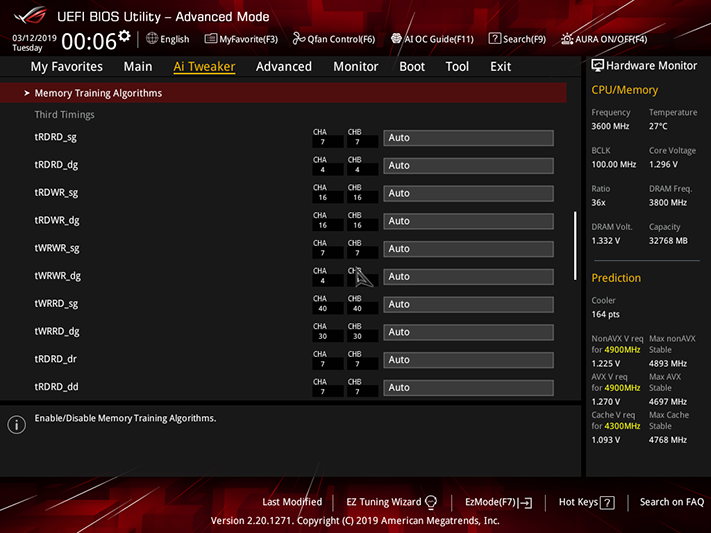Click the Capacity 32768 MB value

668,240
